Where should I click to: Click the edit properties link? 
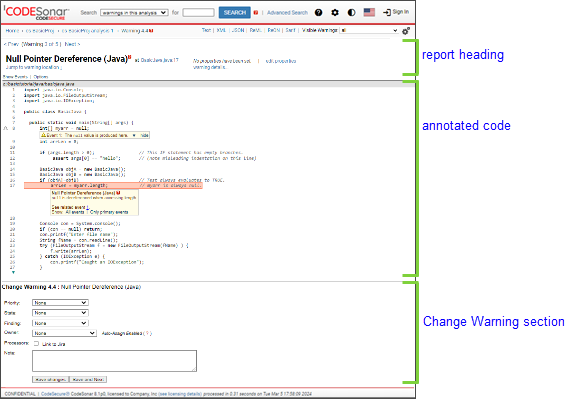coord(281,61)
